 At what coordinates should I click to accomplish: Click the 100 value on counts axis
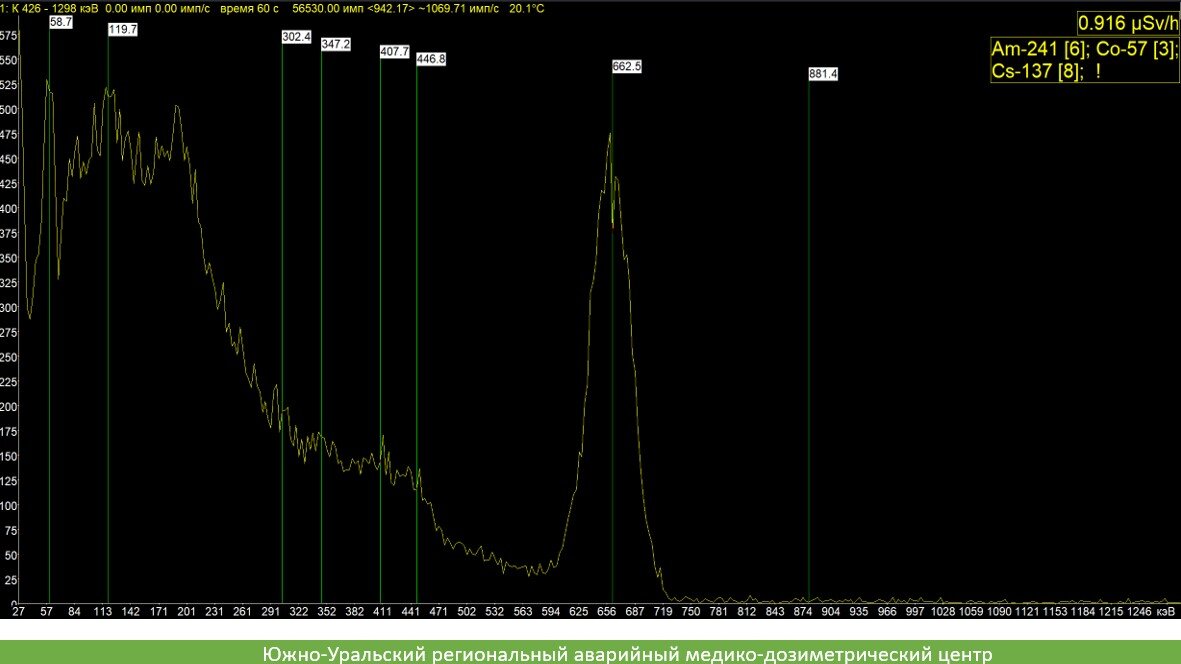(x=8, y=506)
